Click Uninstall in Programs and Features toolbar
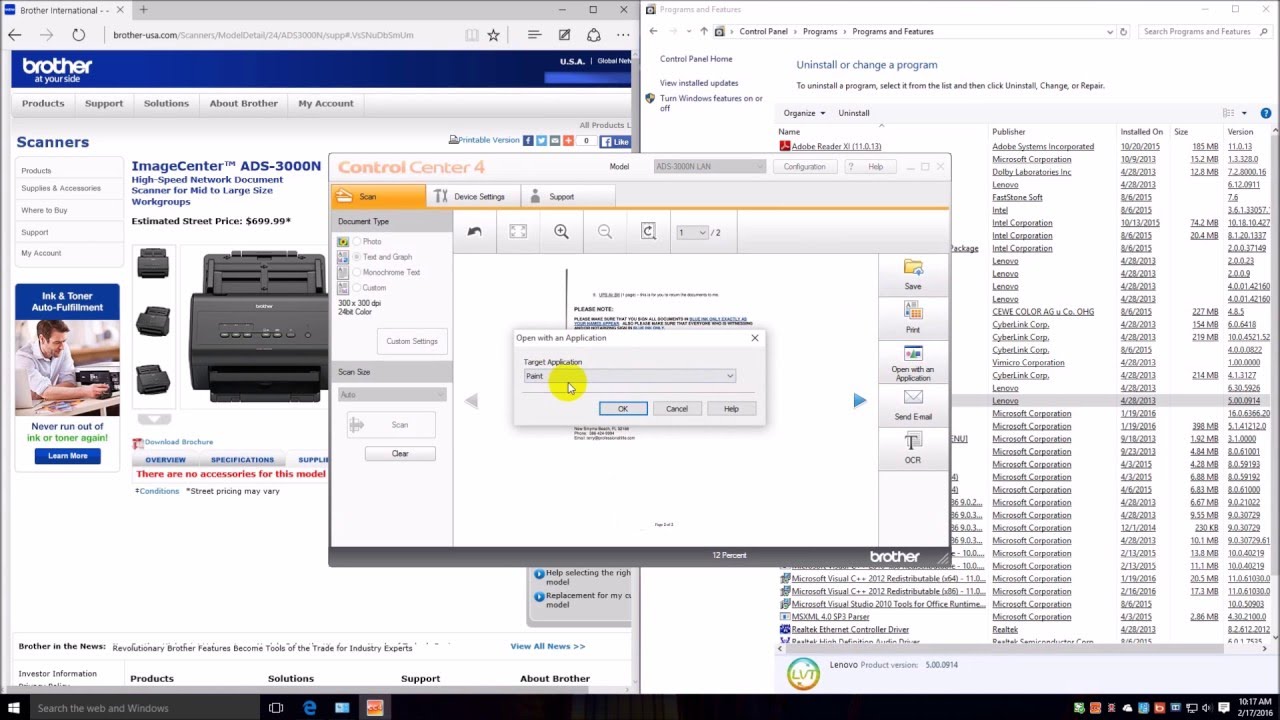The height and width of the screenshot is (720, 1280). pos(854,113)
